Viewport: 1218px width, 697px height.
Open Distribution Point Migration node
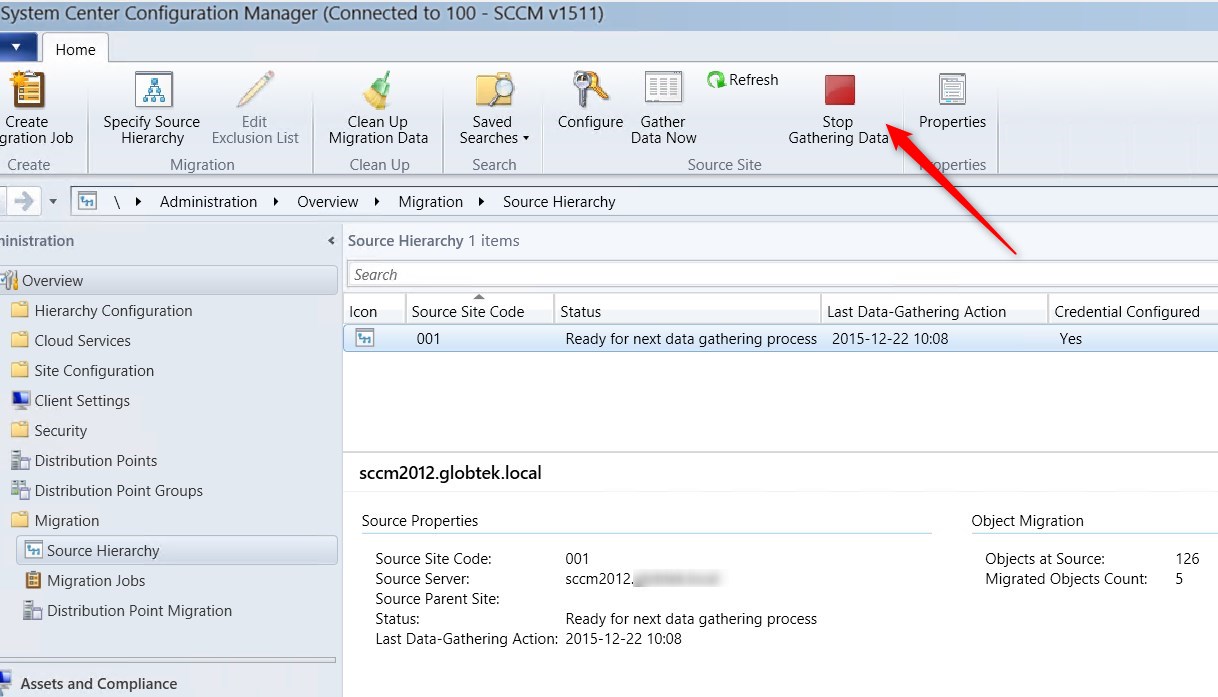[140, 610]
